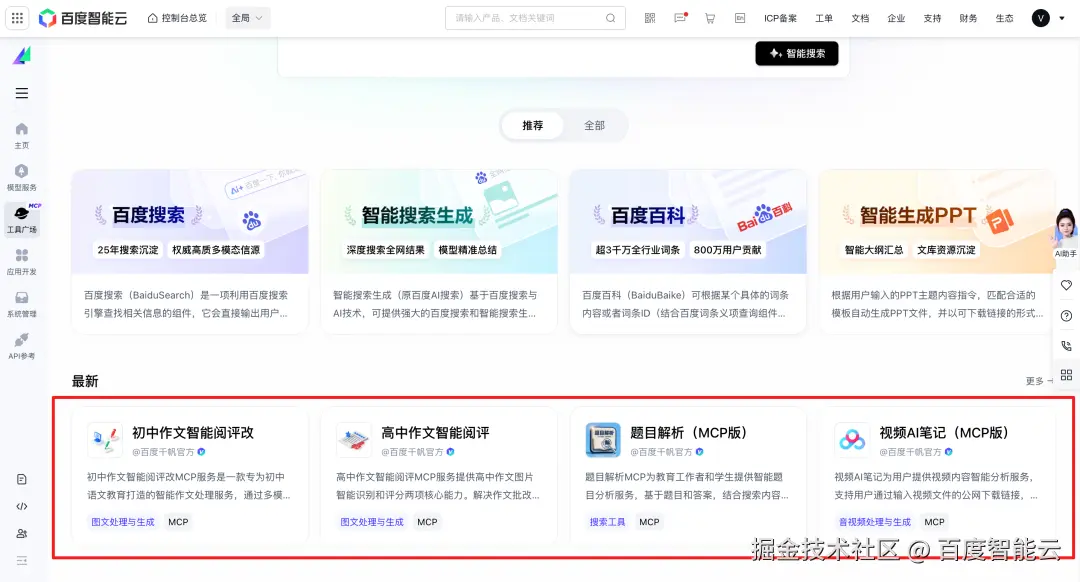The height and width of the screenshot is (582, 1080).
Task: Switch to the 全部 tab
Action: click(x=594, y=125)
